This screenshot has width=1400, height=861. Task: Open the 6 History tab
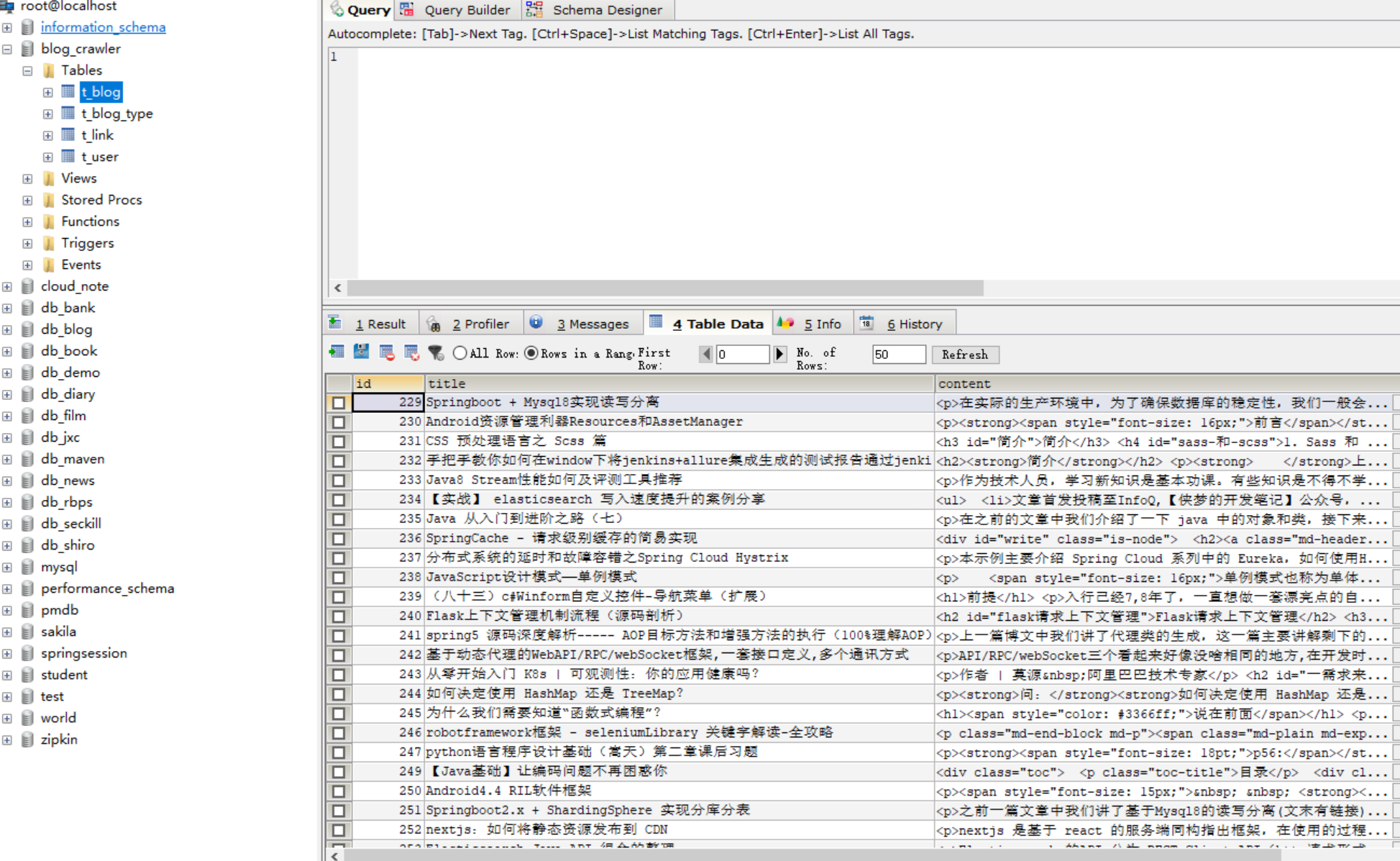(905, 324)
